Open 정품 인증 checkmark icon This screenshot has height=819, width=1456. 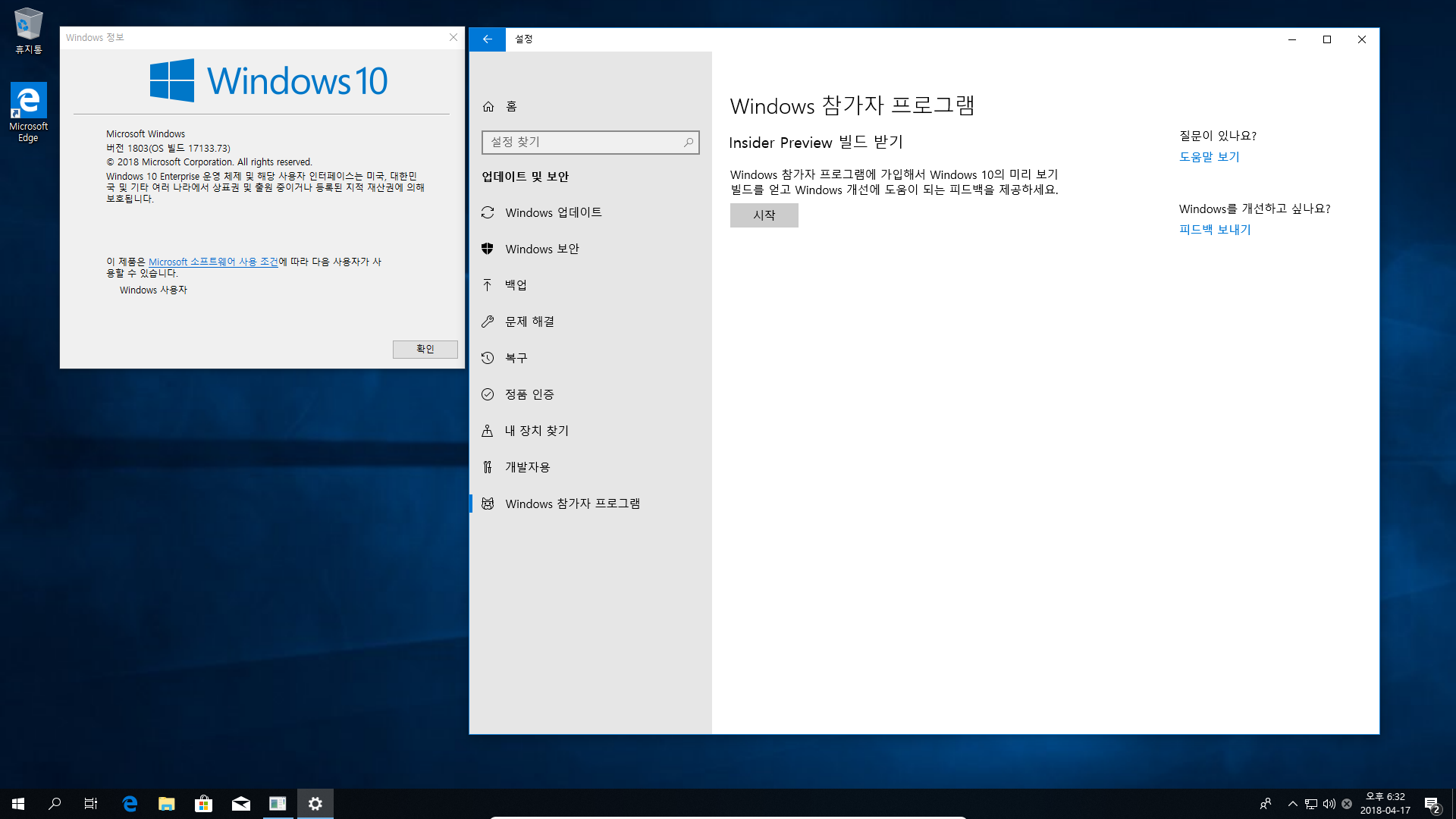click(x=488, y=394)
